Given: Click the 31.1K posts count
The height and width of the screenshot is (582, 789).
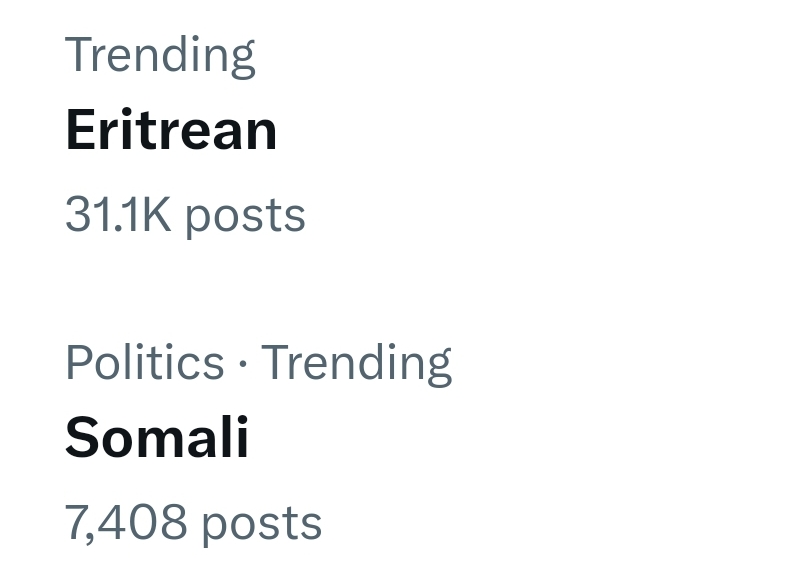Looking at the screenshot, I should (x=185, y=215).
